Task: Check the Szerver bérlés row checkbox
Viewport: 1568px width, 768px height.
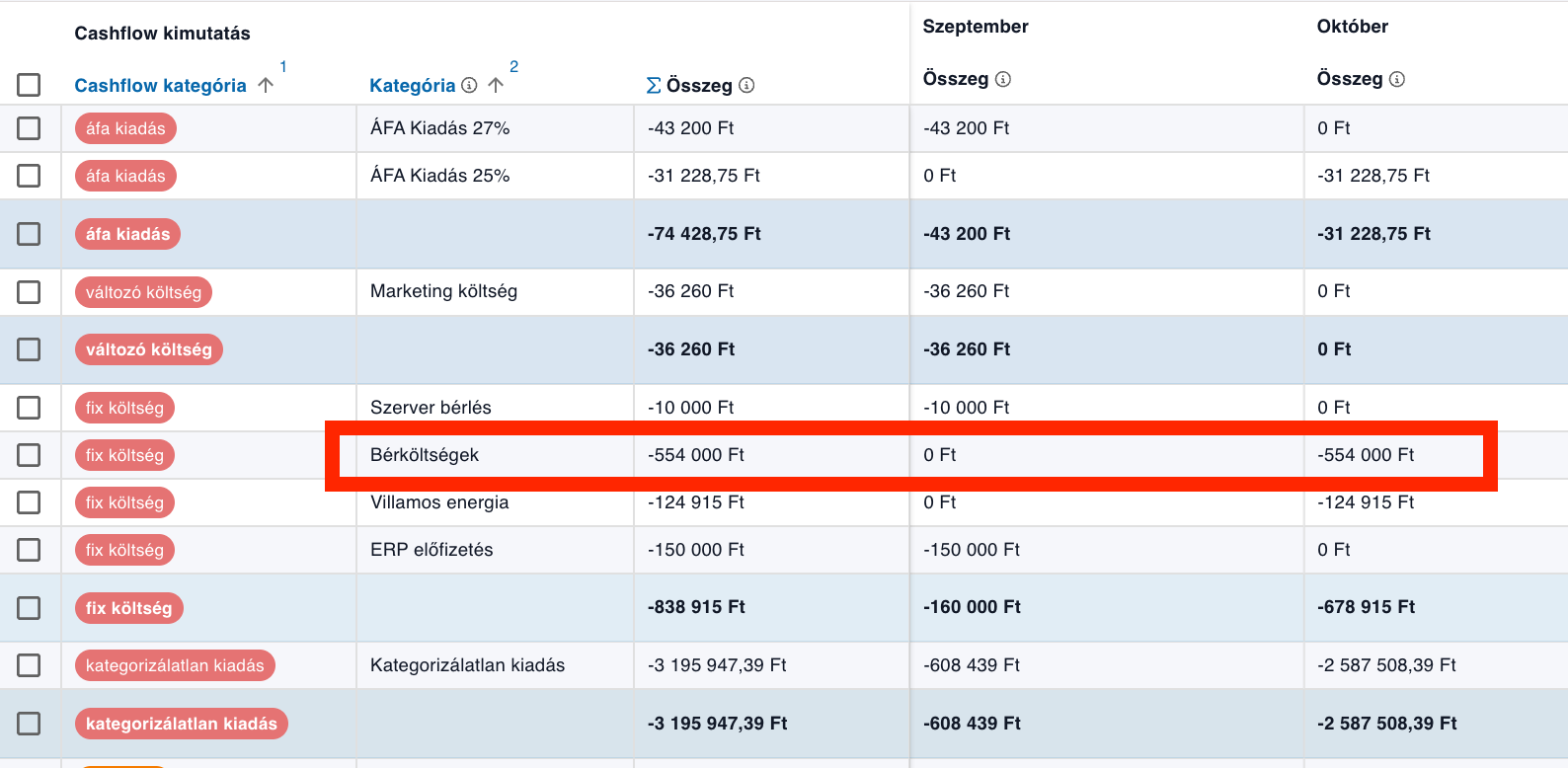Action: coord(29,408)
